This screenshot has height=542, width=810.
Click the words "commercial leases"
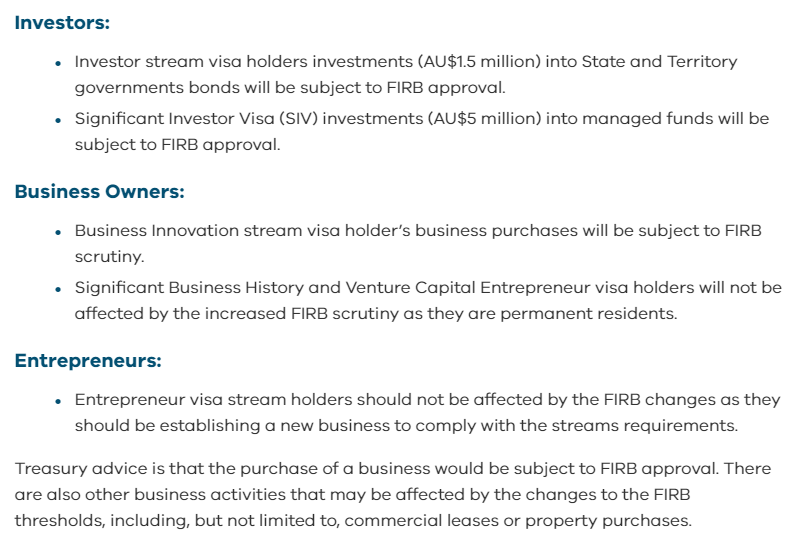(x=489, y=520)
